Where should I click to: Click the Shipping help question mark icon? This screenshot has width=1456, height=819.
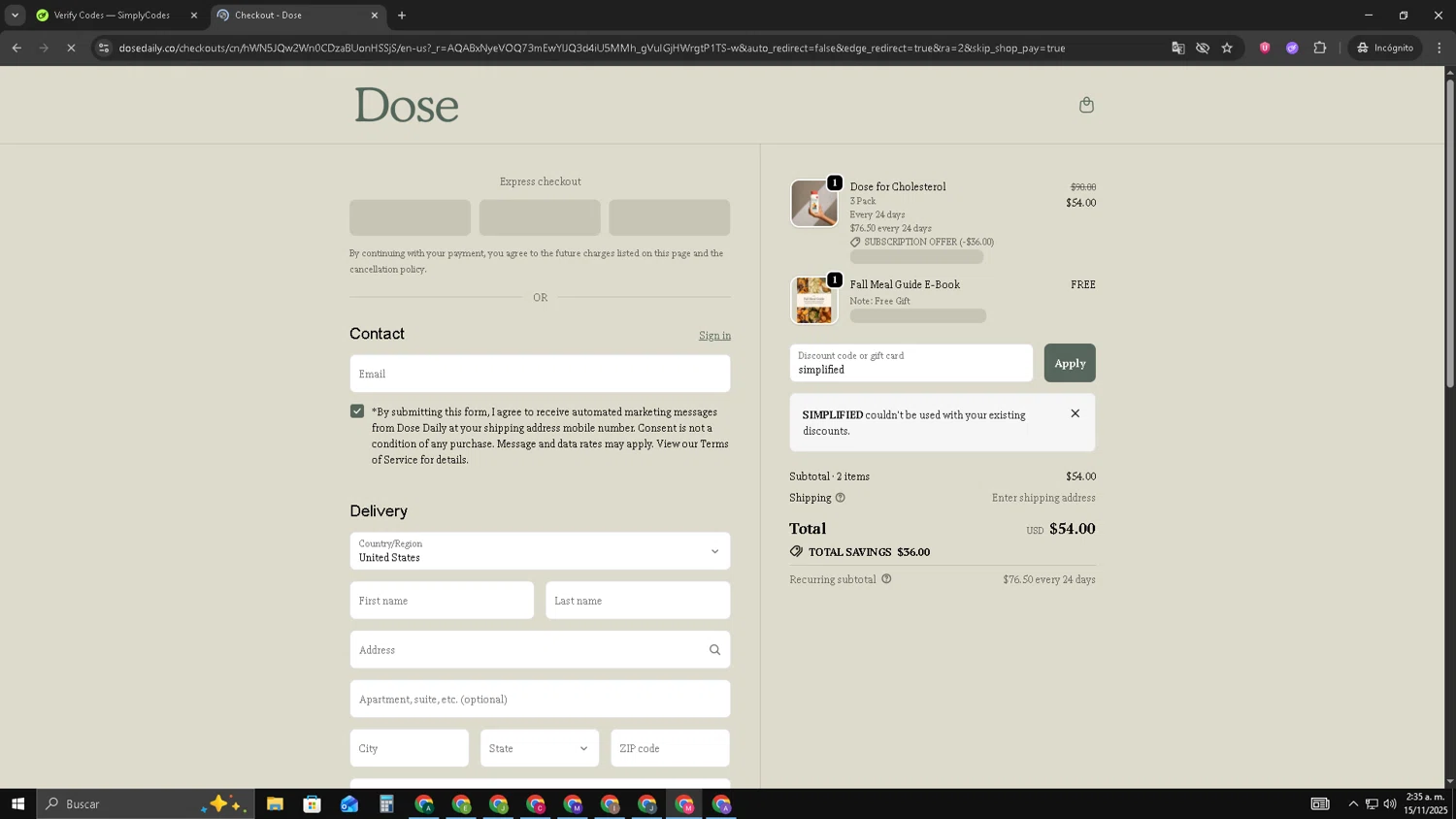pyautogui.click(x=841, y=498)
